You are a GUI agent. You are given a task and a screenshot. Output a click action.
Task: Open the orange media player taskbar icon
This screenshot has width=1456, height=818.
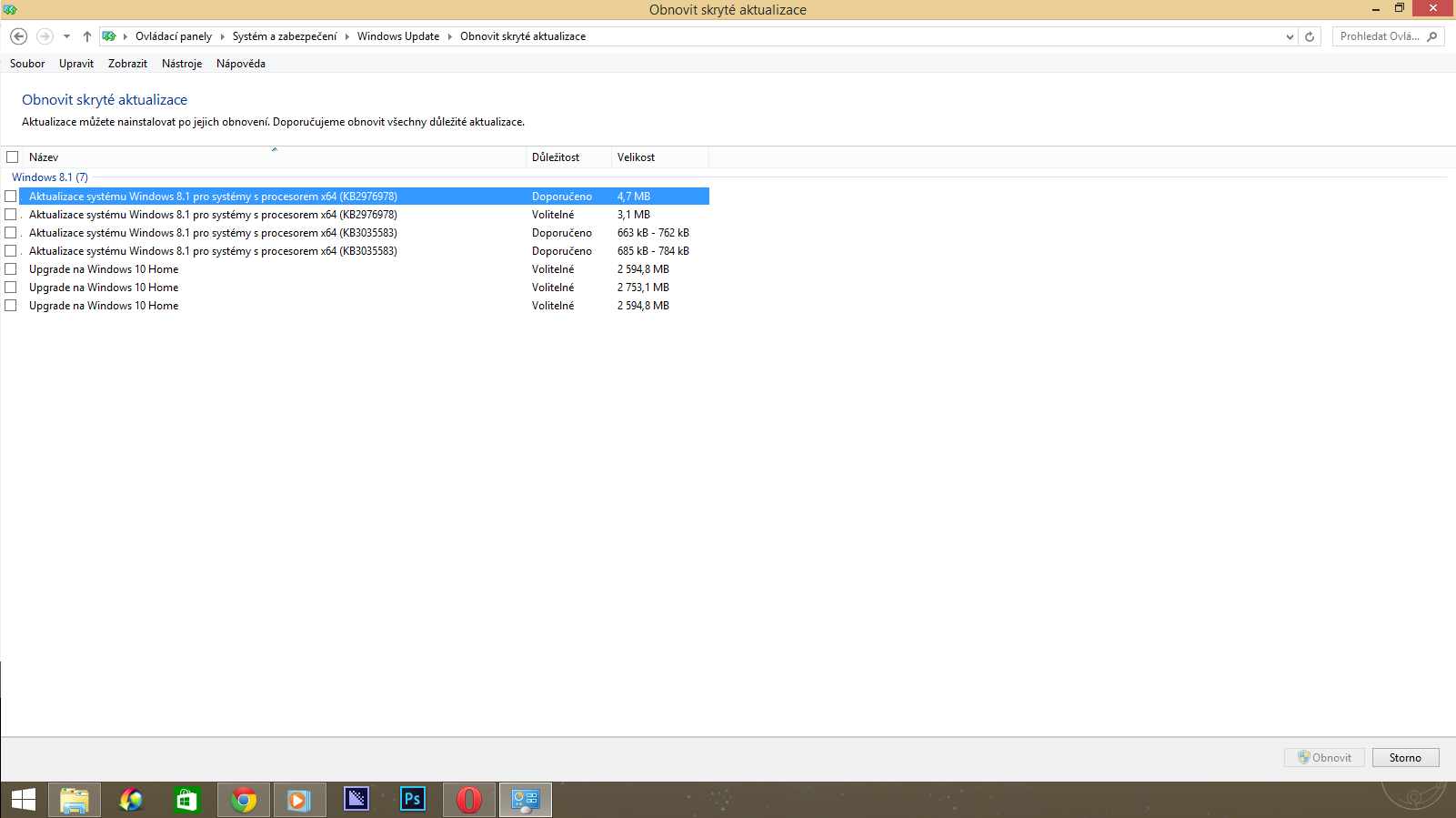click(299, 800)
